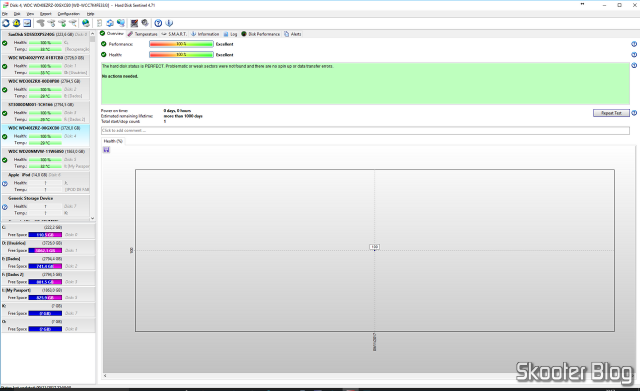Click help icon beside the Performance bar
Screen dimensions: 640x391
(x=634, y=44)
